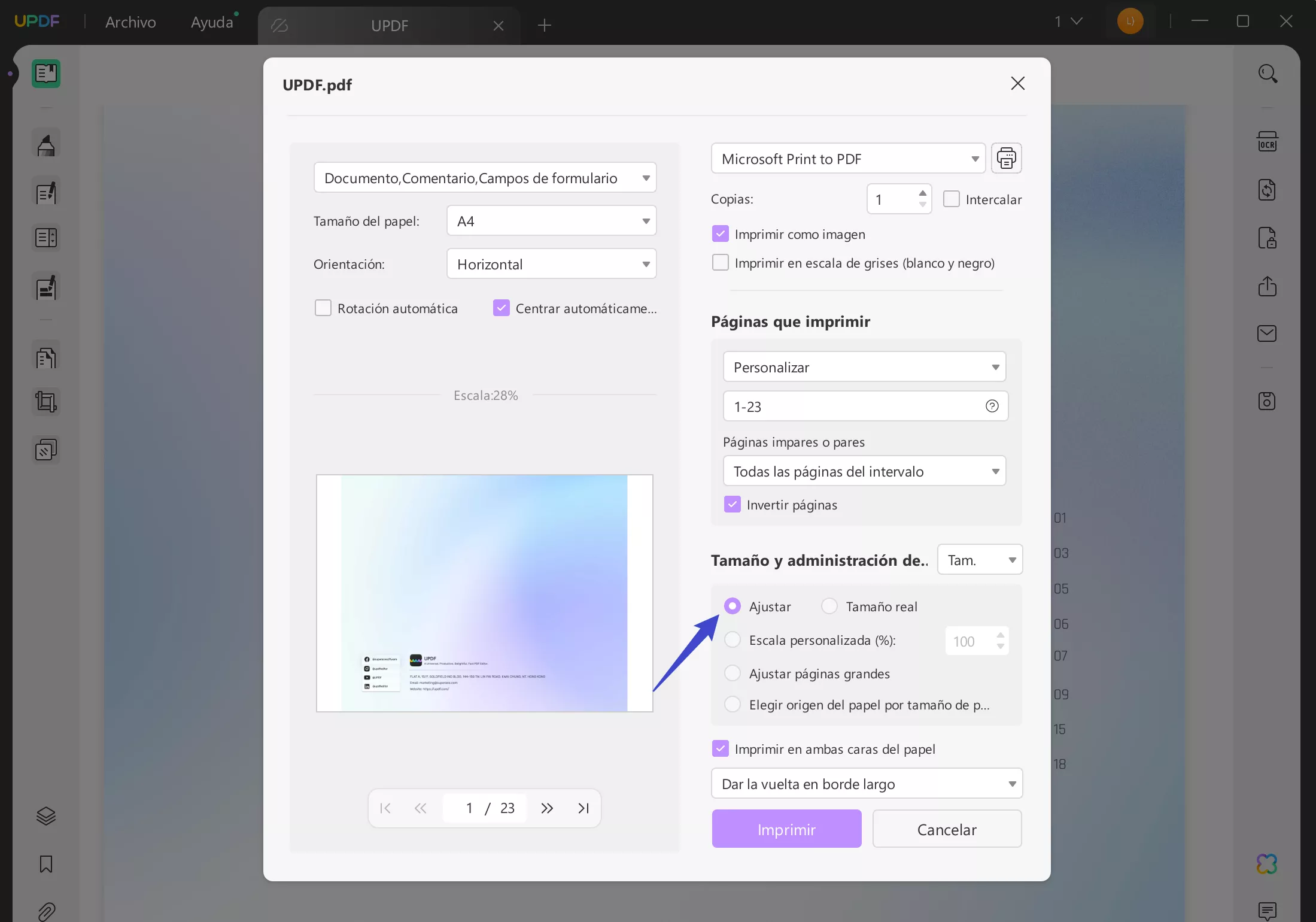Open Dar la vuelta en borde largo dropdown
The image size is (1316, 922).
tap(867, 784)
